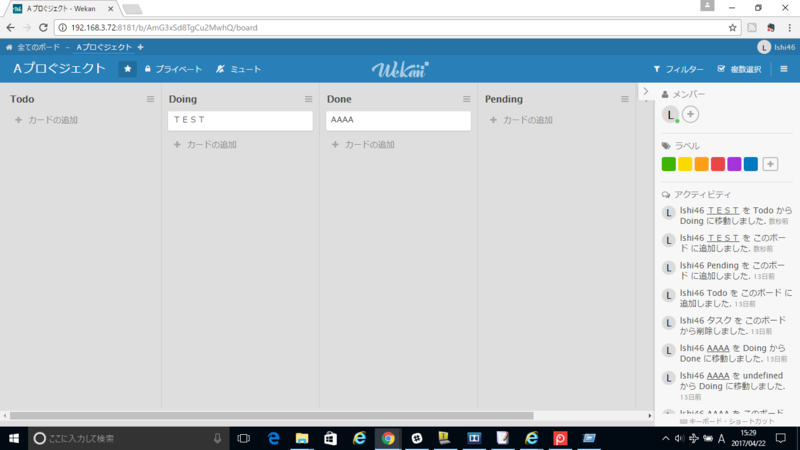Click Aプロジェクト breadcrumb link
800x450 pixels.
(104, 47)
